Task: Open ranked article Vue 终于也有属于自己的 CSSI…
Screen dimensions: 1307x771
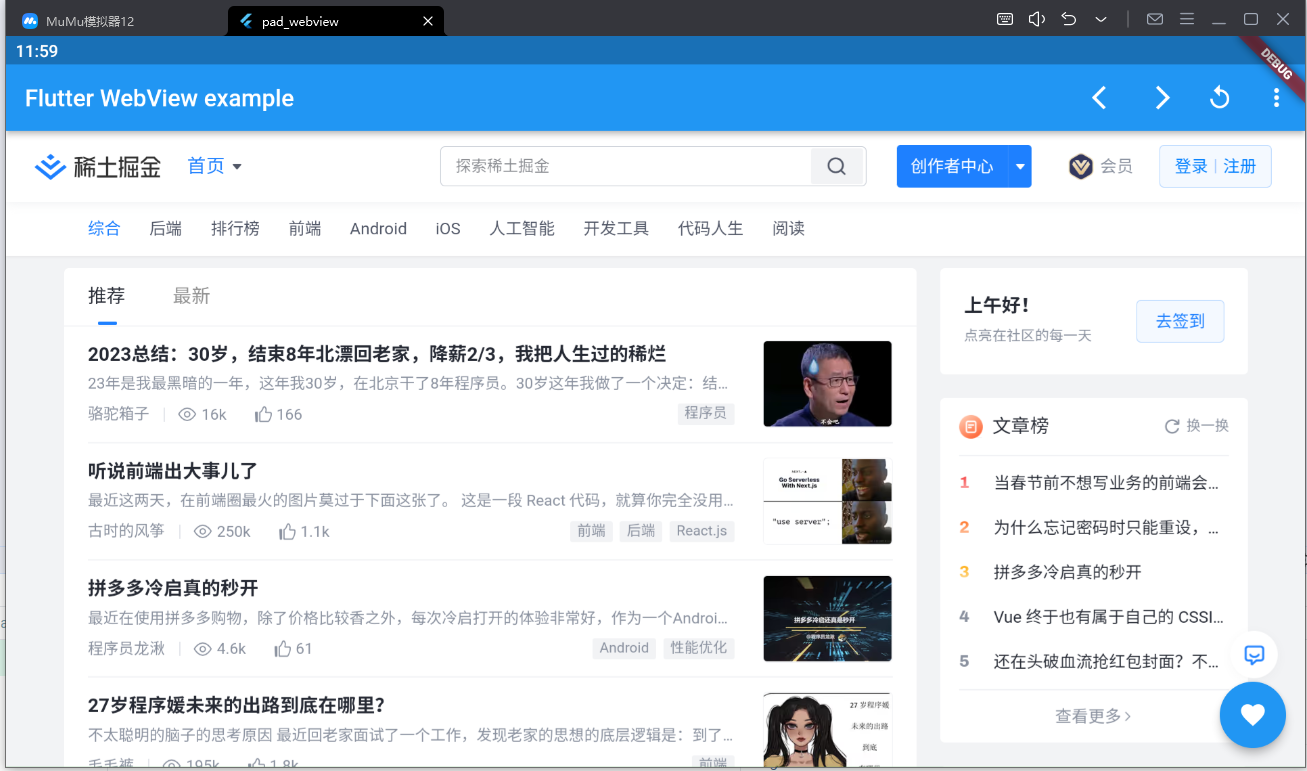Action: coord(1109,617)
